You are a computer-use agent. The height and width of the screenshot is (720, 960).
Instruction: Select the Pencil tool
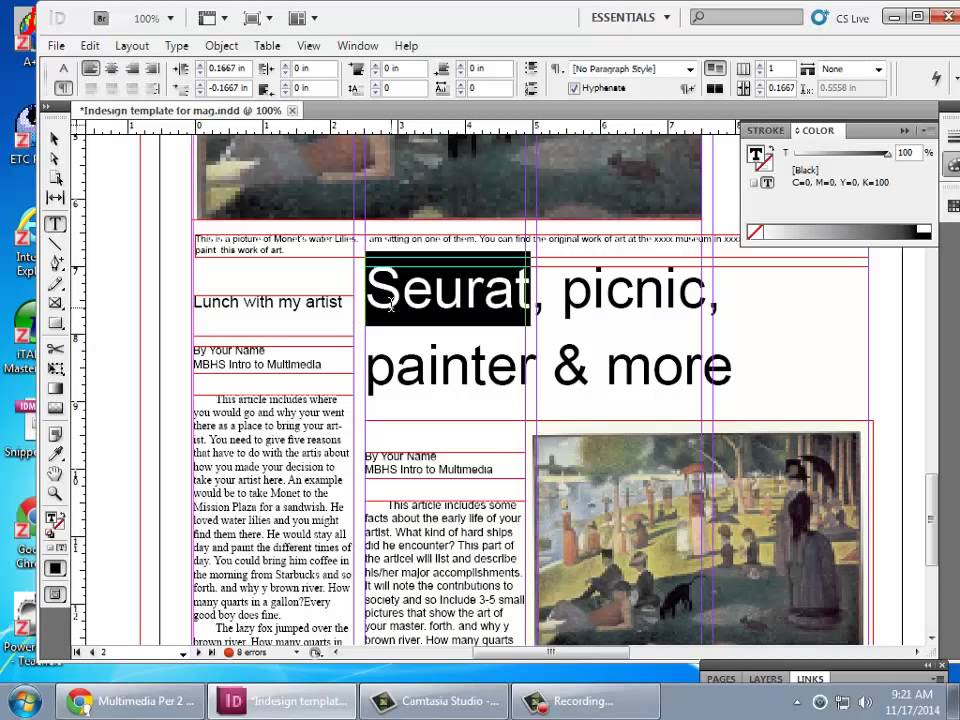click(54, 283)
